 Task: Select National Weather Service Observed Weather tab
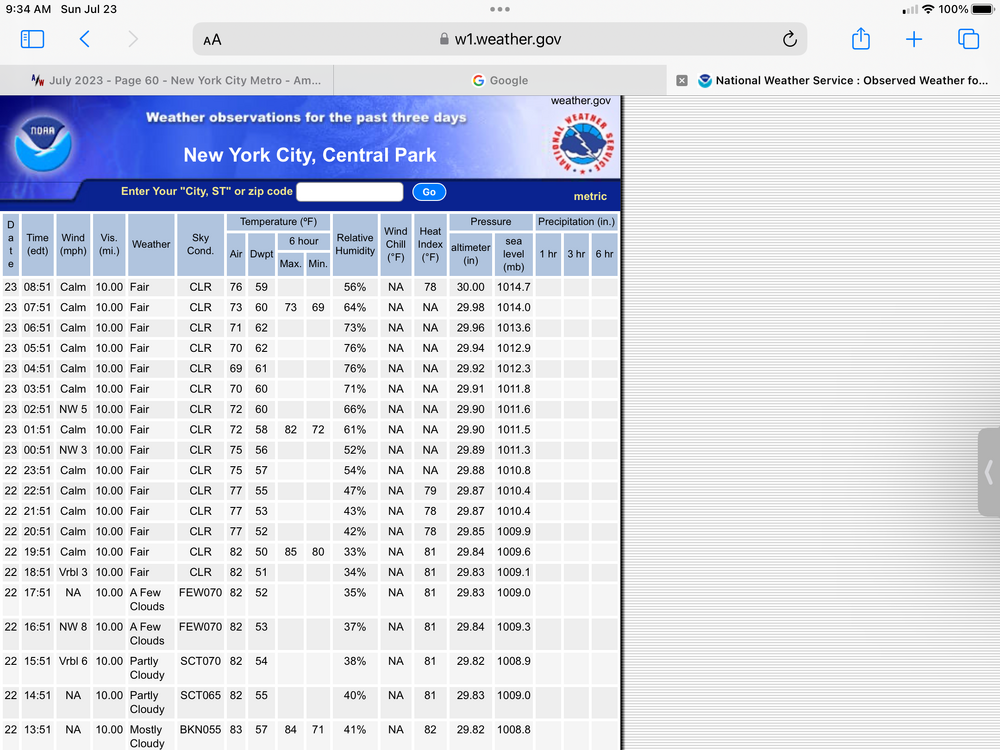[833, 80]
